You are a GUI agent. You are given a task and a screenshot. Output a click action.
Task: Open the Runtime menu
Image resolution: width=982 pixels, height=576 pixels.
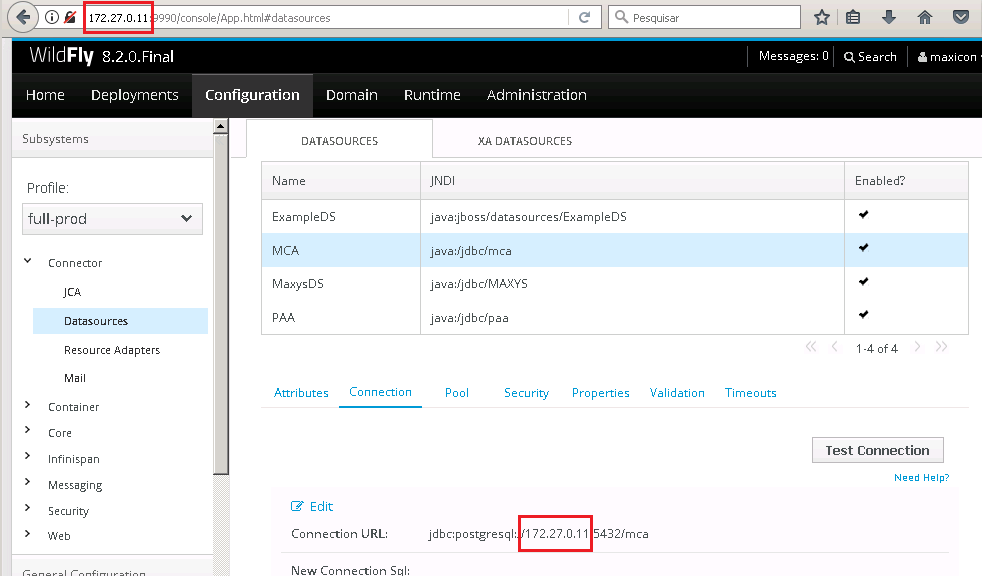tap(432, 95)
